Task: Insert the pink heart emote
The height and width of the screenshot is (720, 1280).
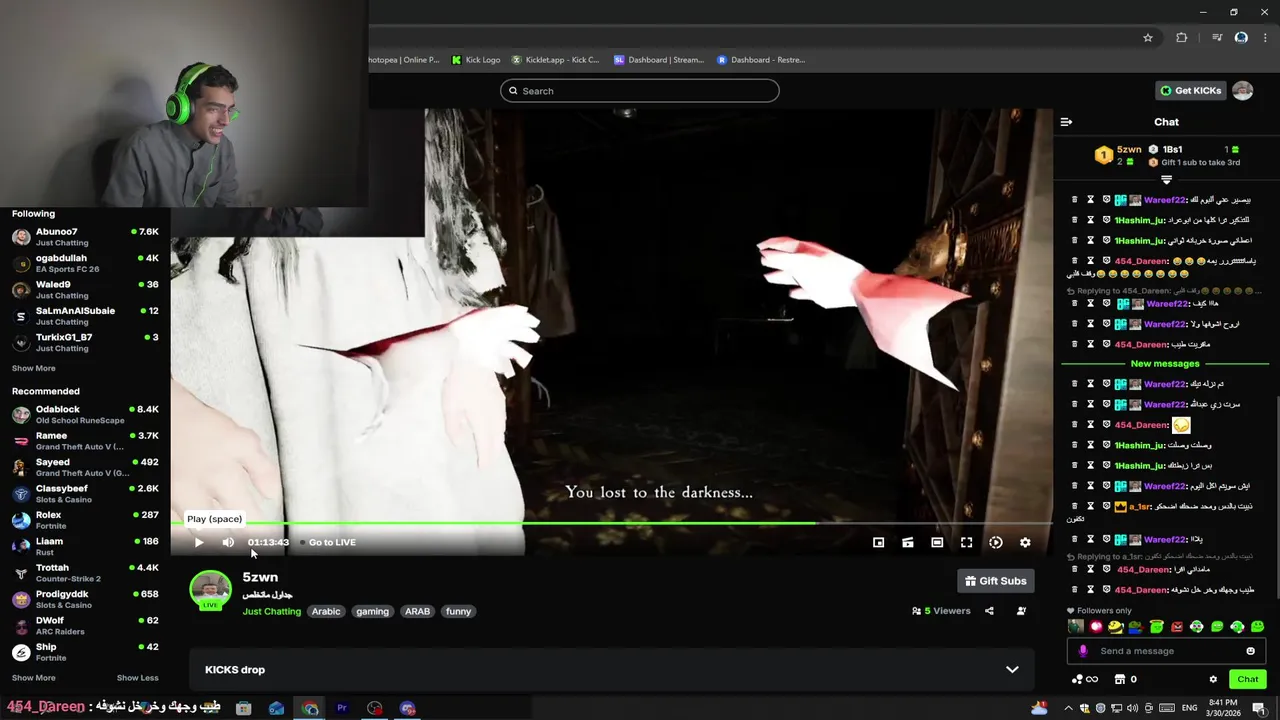Action: coord(1096,627)
